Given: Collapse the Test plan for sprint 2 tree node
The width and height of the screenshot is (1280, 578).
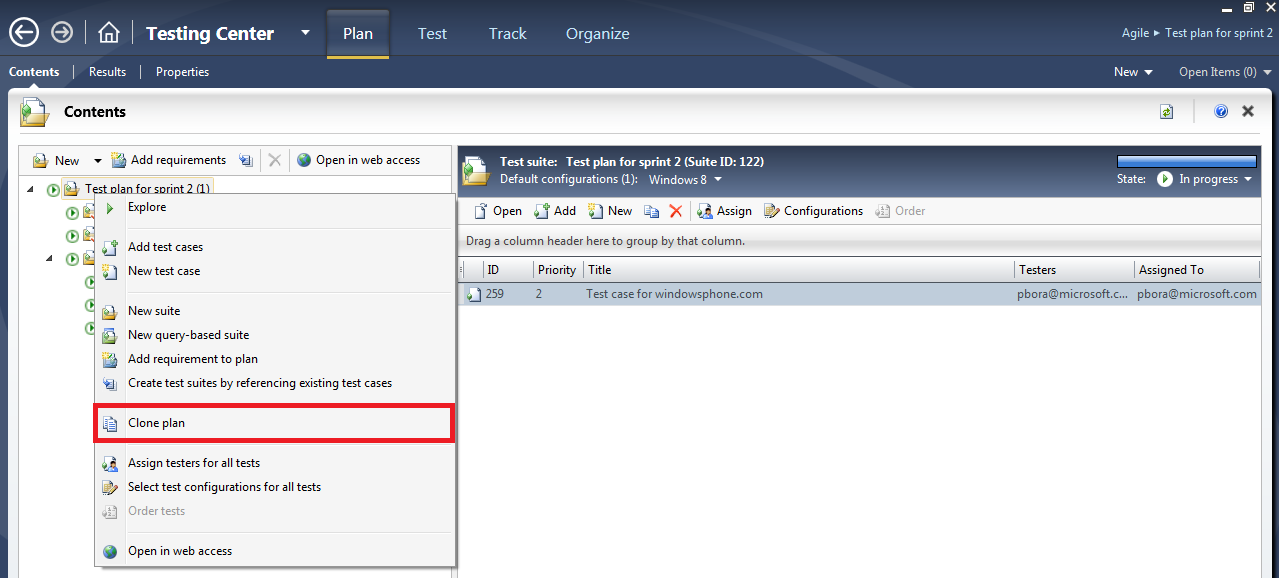Looking at the screenshot, I should (x=30, y=189).
